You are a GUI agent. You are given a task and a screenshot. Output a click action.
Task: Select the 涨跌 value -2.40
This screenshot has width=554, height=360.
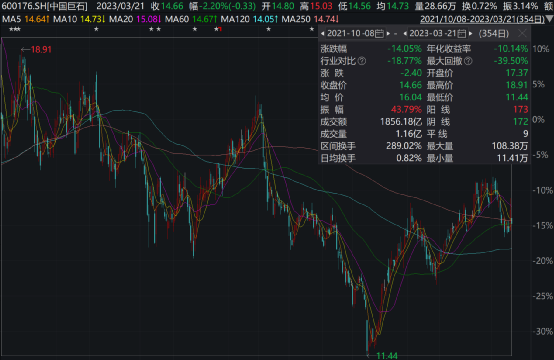(x=411, y=73)
